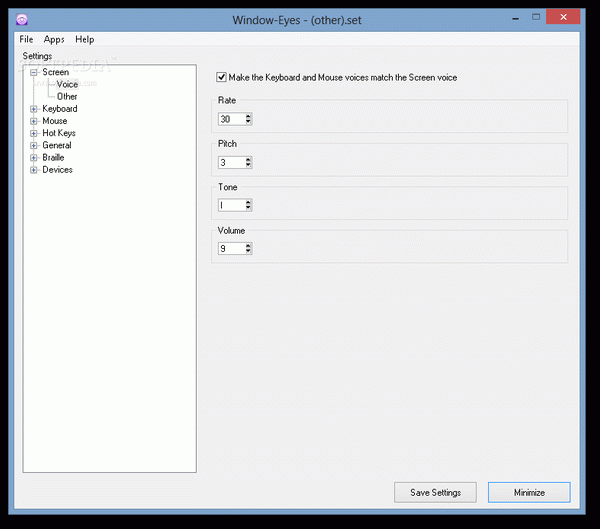Image resolution: width=600 pixels, height=529 pixels.
Task: Expand the General tree node
Action: [x=34, y=145]
